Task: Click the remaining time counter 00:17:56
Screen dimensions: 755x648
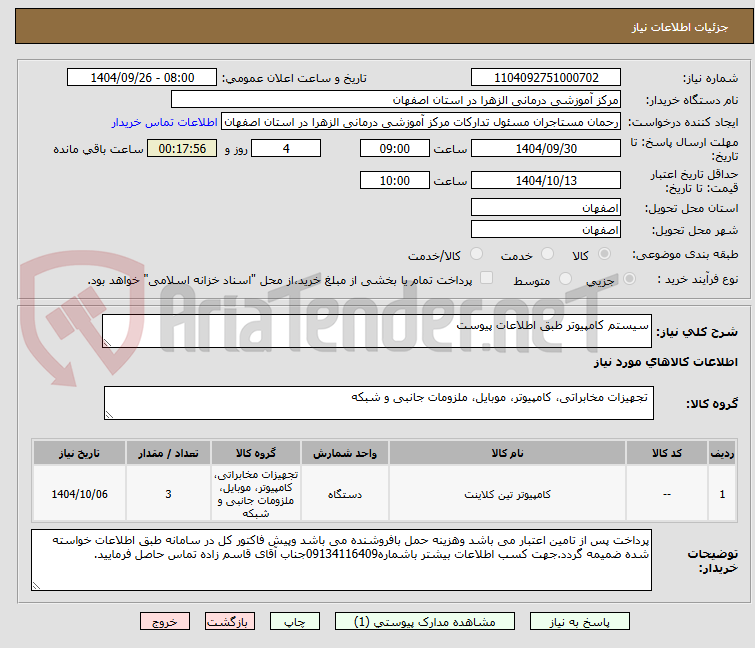Action: click(182, 148)
